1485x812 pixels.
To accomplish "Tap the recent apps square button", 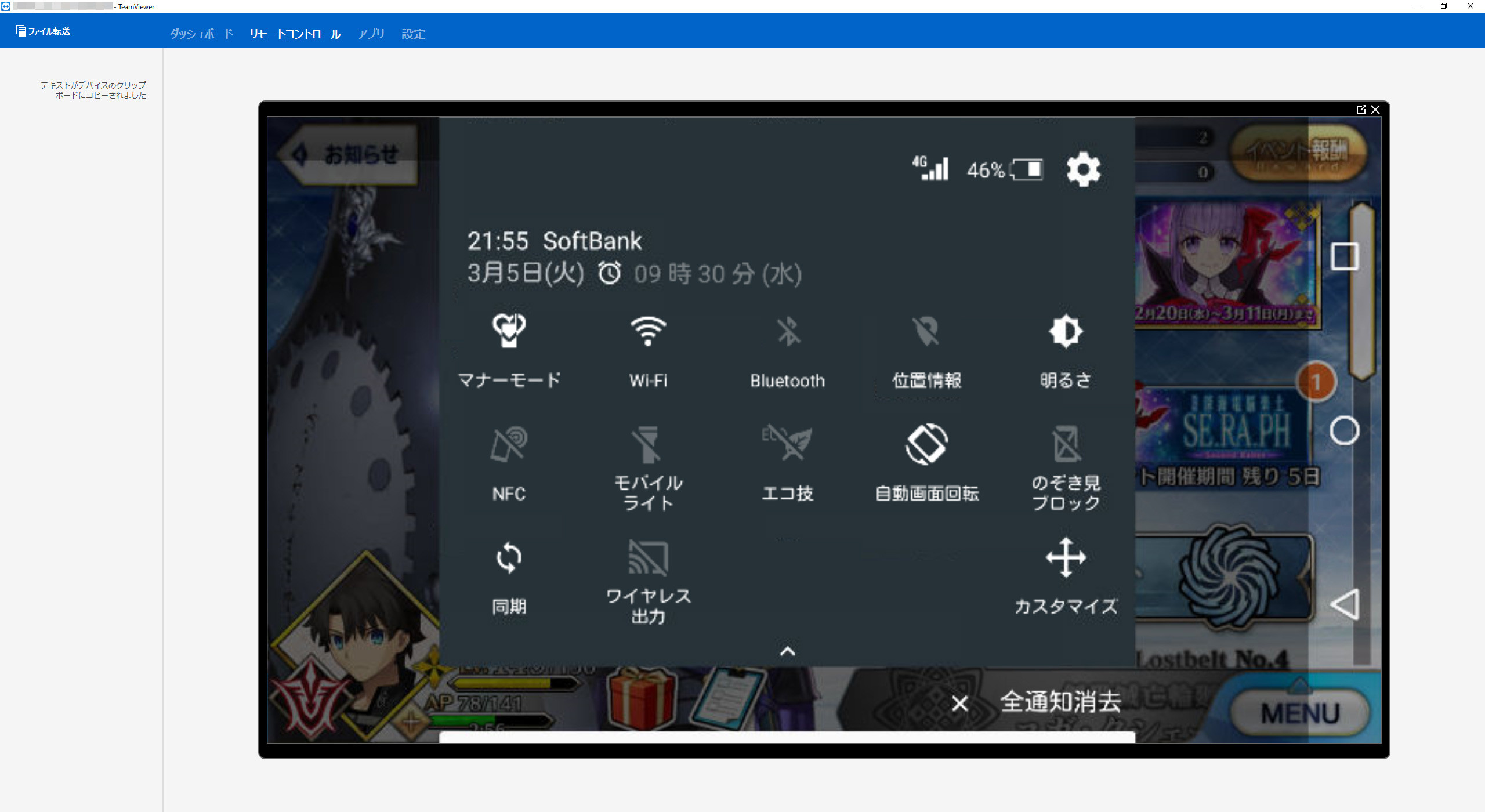I will pos(1344,256).
